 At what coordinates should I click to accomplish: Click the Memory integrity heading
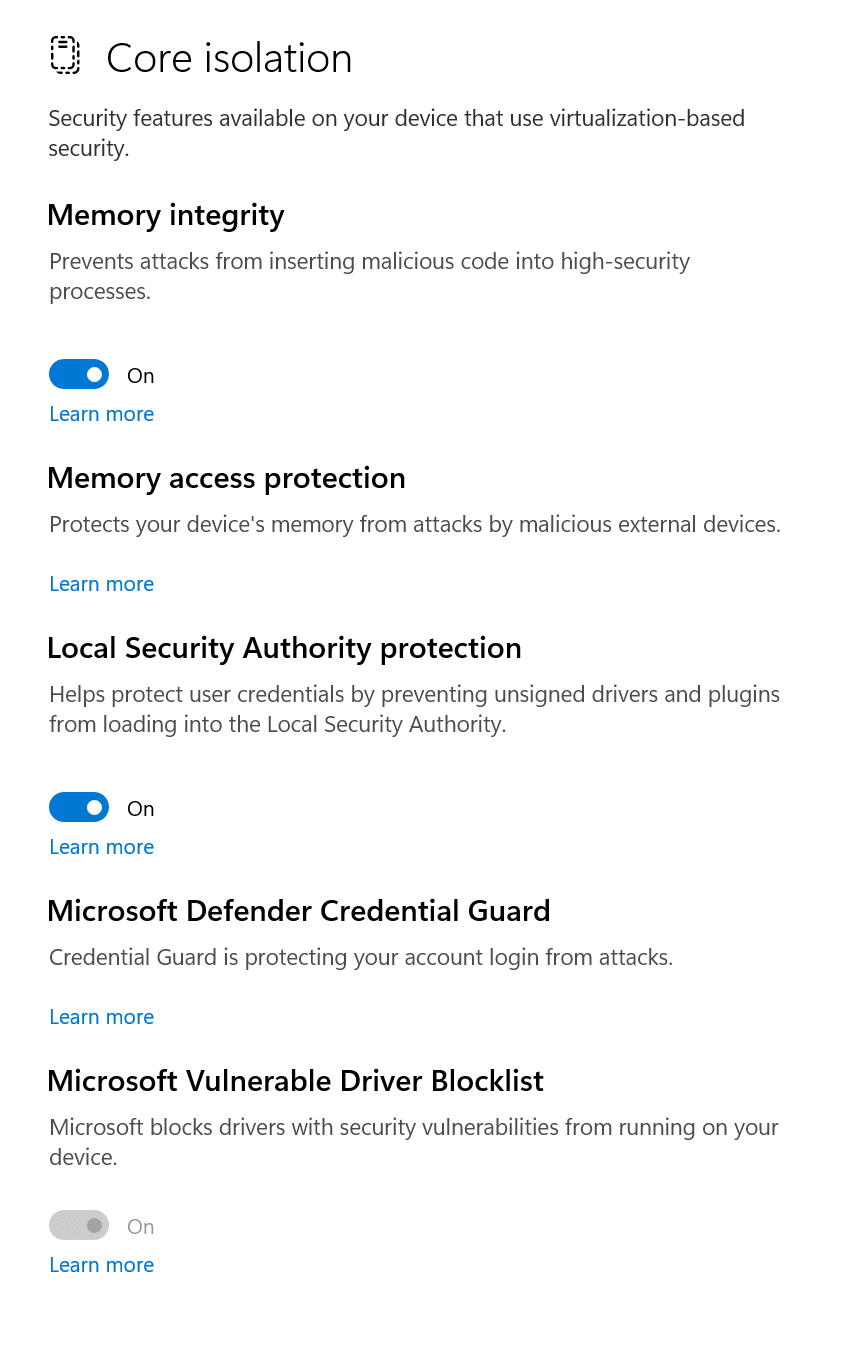pyautogui.click(x=166, y=216)
